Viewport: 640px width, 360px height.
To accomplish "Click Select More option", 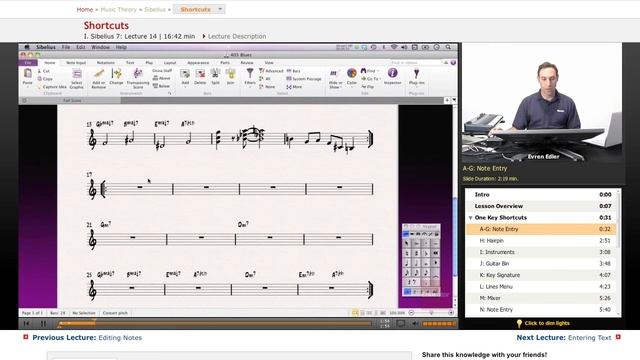I will [x=294, y=87].
